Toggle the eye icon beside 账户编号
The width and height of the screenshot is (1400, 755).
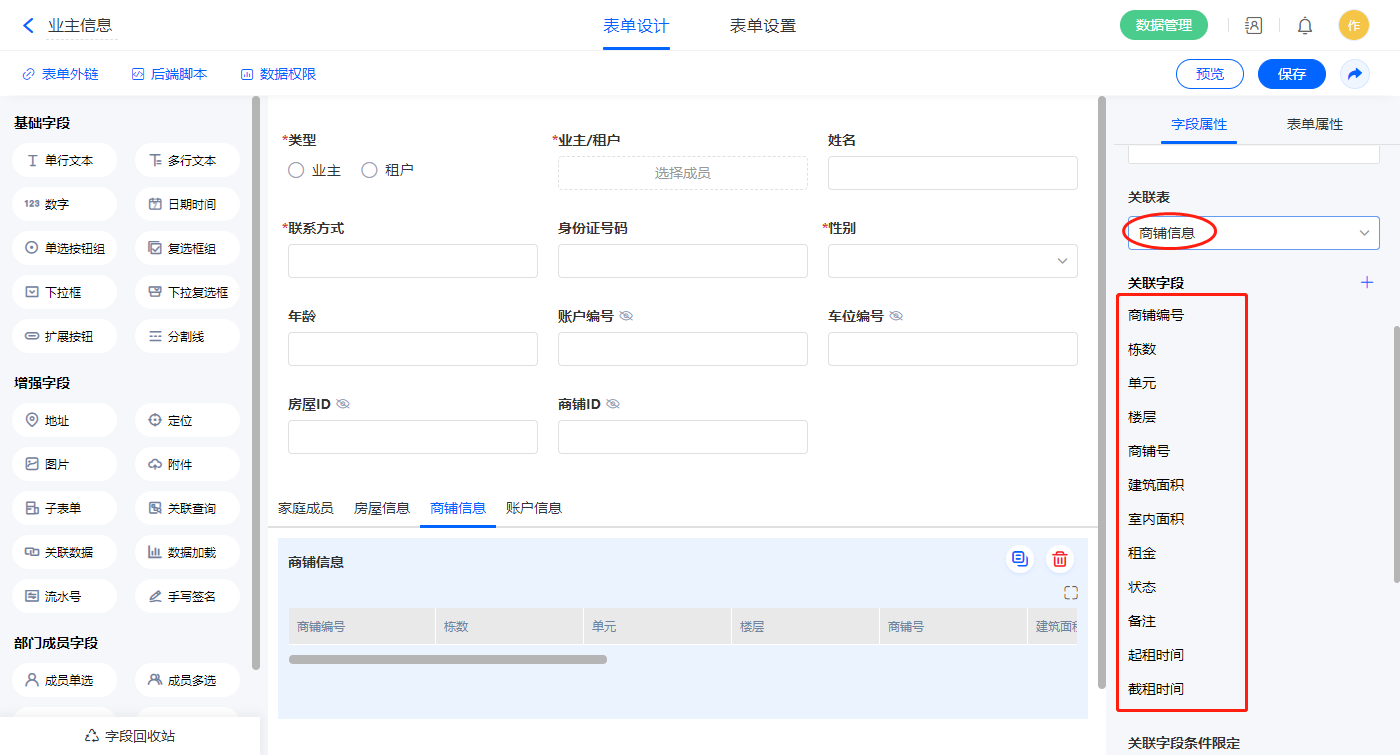point(626,316)
